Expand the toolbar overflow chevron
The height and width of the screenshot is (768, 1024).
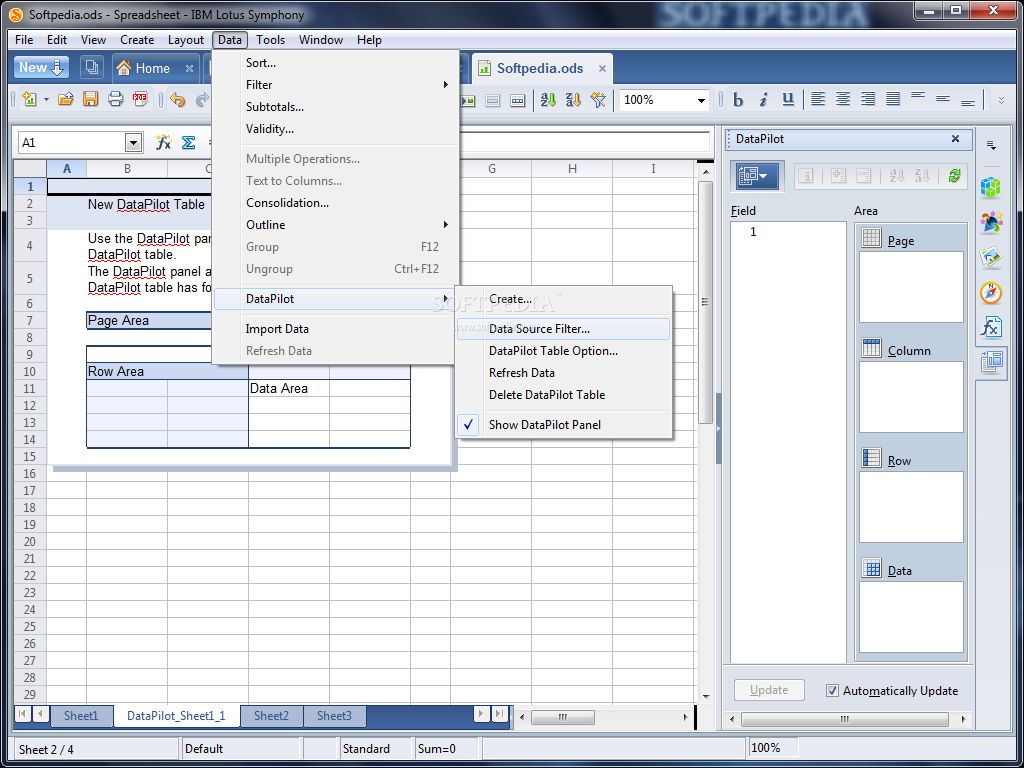pyautogui.click(x=1001, y=100)
